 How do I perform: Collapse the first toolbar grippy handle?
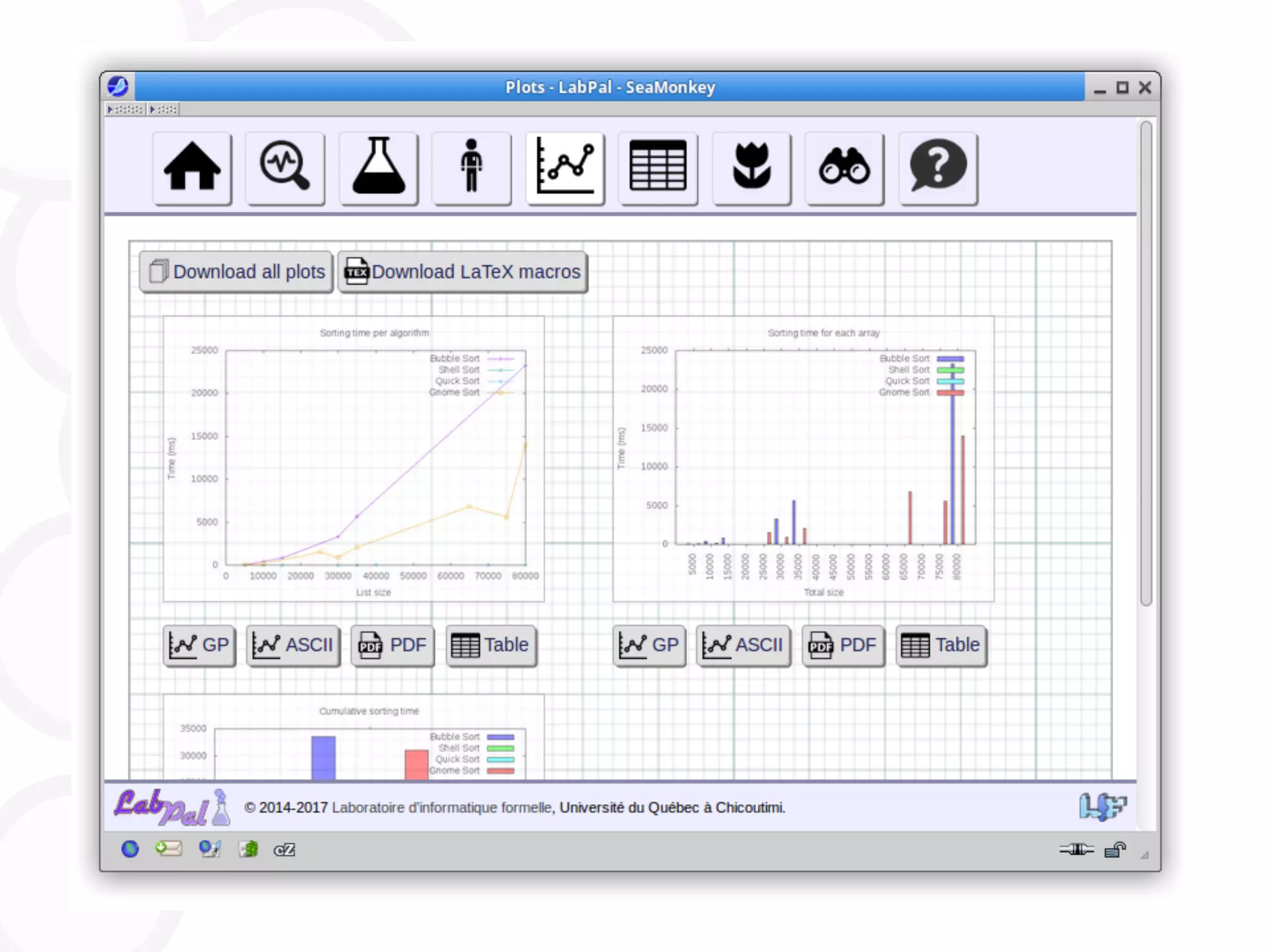pyautogui.click(x=126, y=110)
